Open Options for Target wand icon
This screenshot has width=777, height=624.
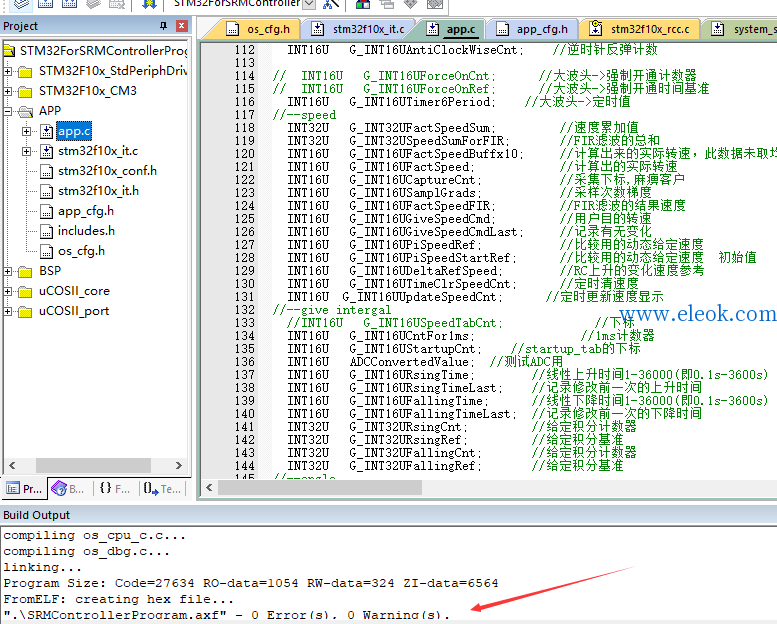331,4
